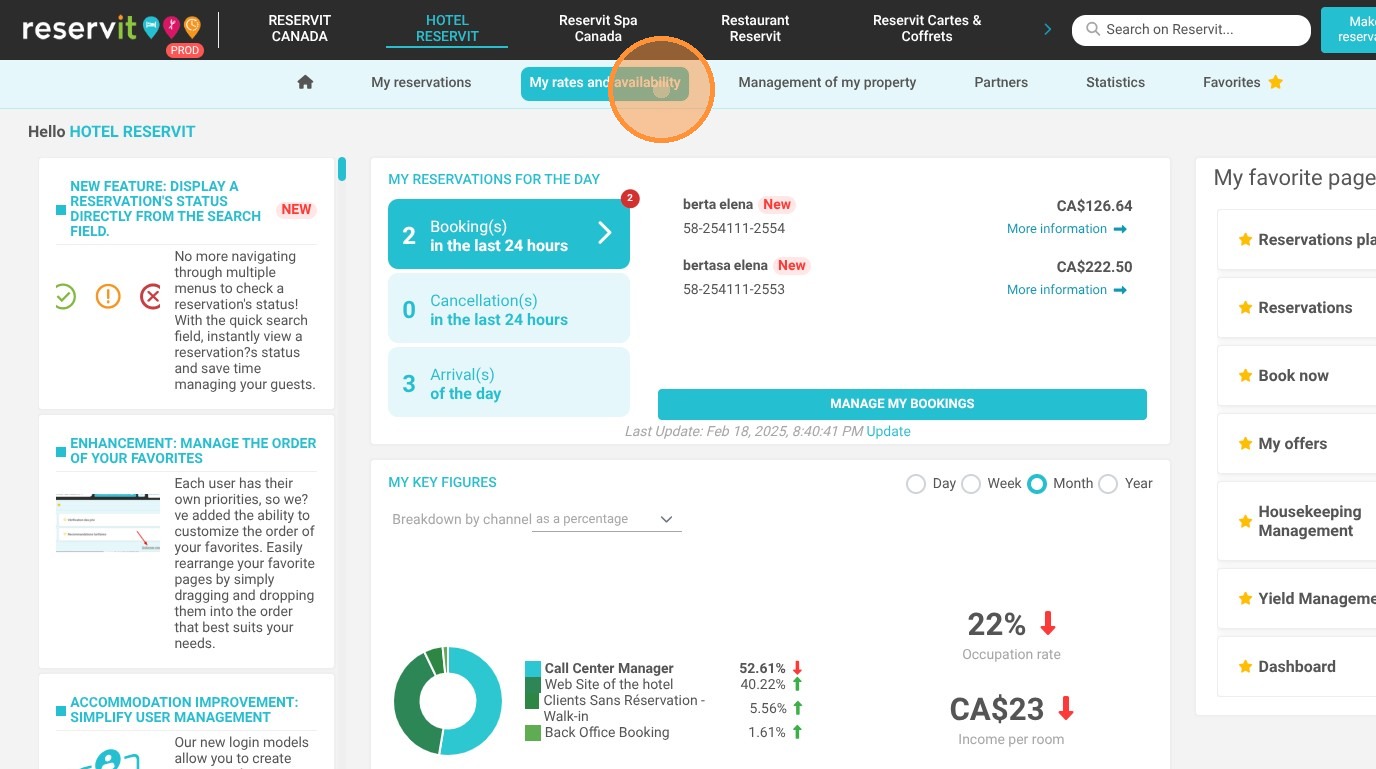This screenshot has height=769, width=1376.
Task: Click the star icon beside Book now
Action: coord(1245,376)
